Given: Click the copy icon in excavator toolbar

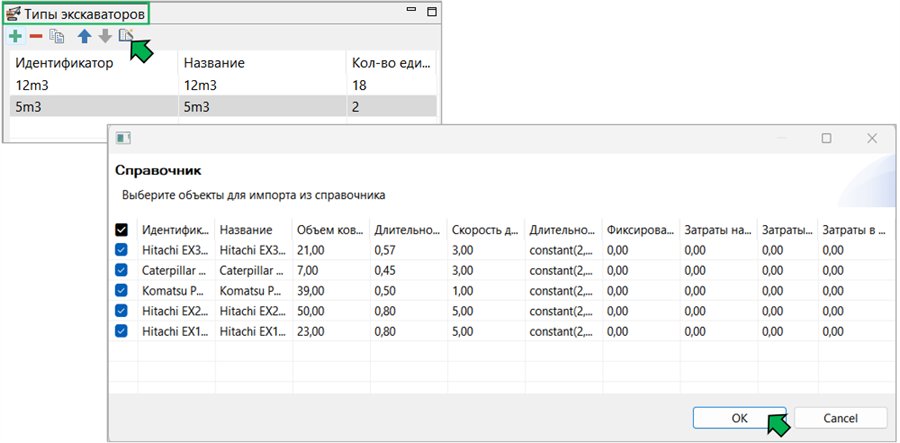Looking at the screenshot, I should 56,37.
